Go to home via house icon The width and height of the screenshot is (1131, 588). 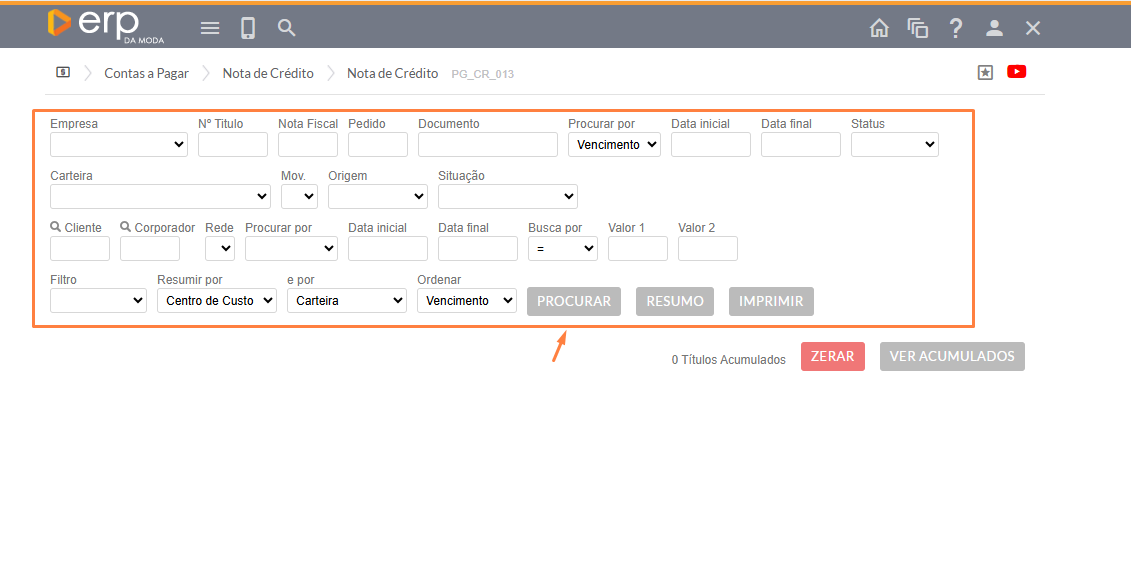click(879, 28)
